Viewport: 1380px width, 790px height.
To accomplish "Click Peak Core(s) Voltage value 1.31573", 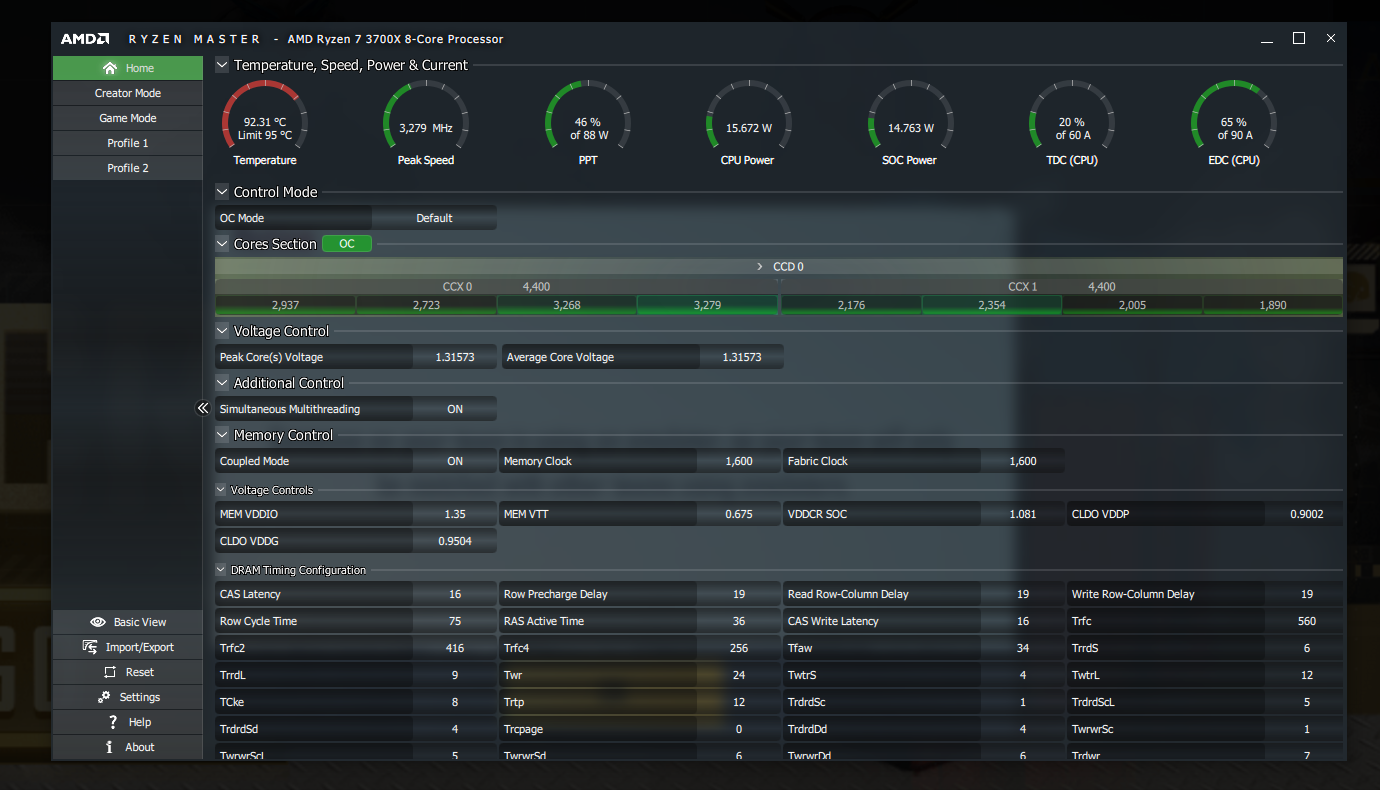I will coord(455,357).
